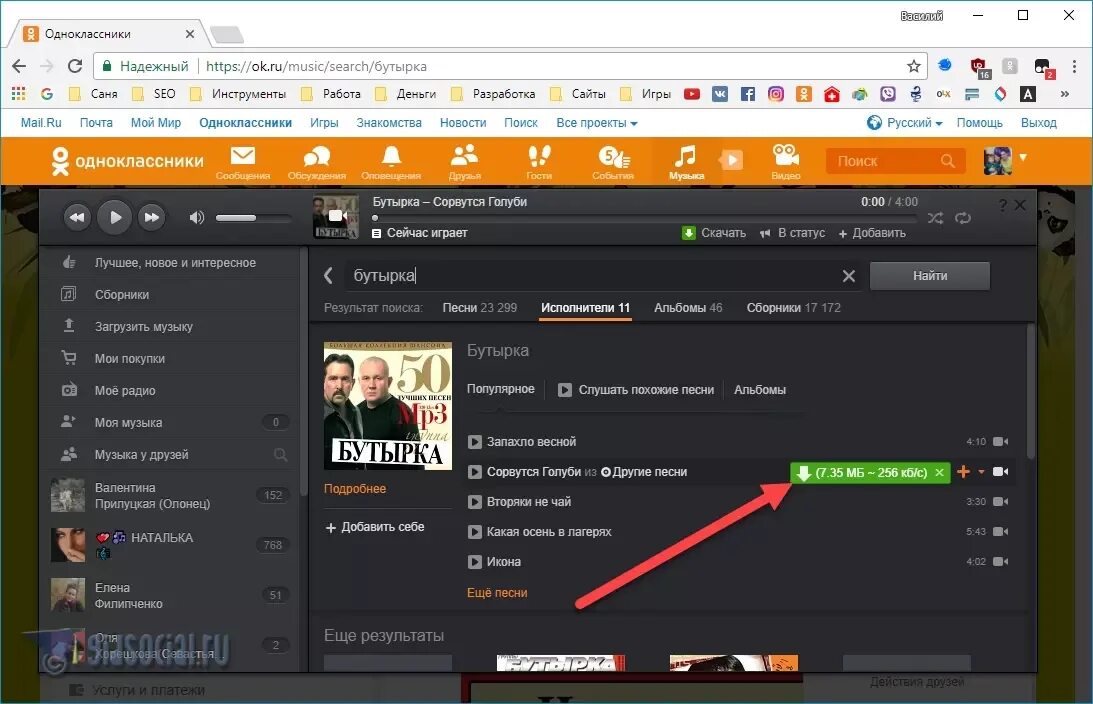The height and width of the screenshot is (704, 1093).
Task: Click В статус to share track
Action: pyautogui.click(x=792, y=233)
